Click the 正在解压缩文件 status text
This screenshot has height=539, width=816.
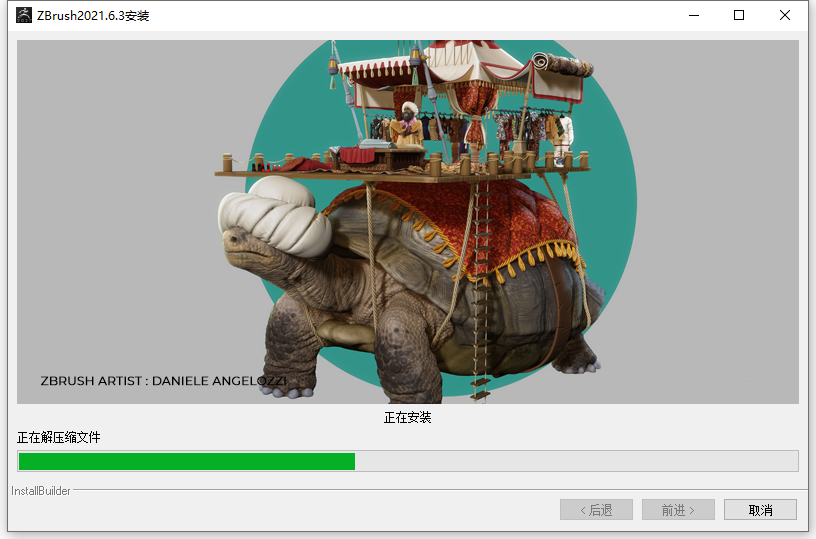pyautogui.click(x=59, y=437)
